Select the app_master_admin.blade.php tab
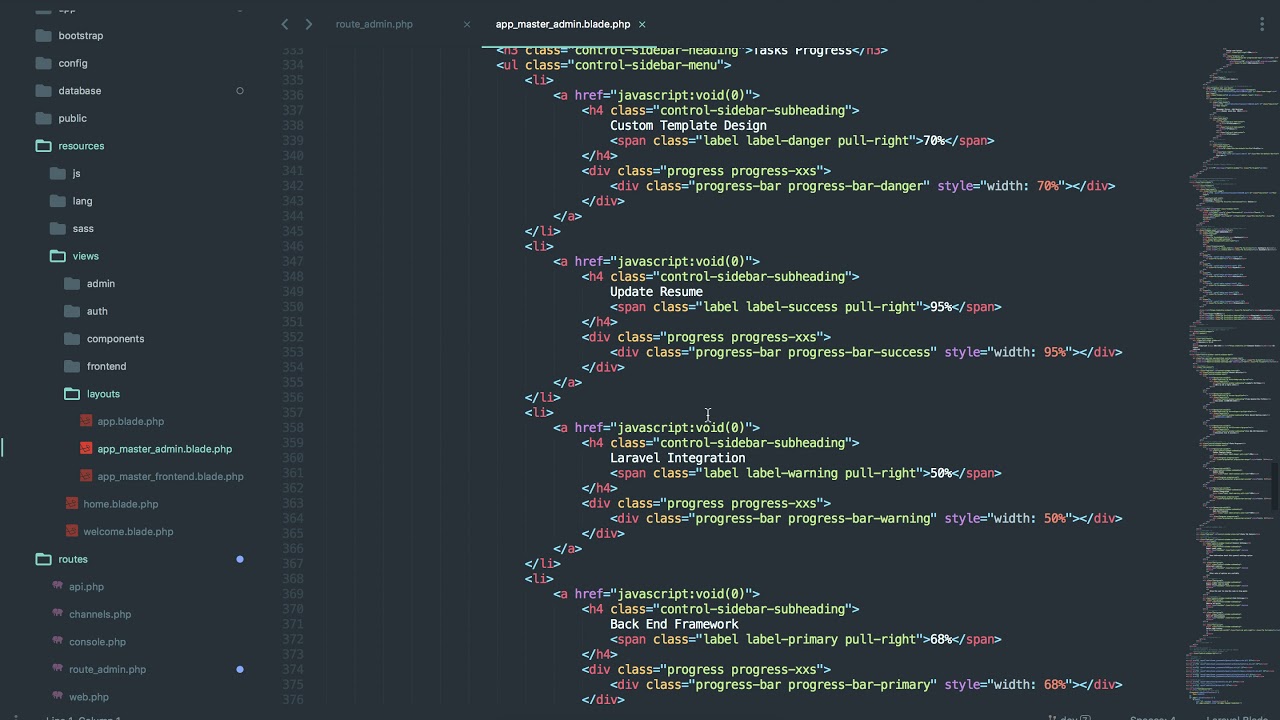 coord(563,24)
